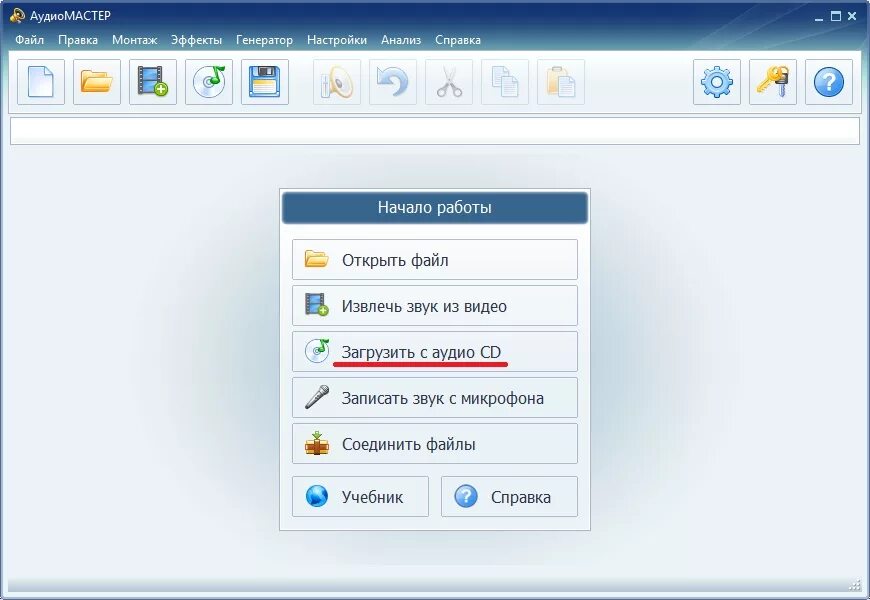Image resolution: width=870 pixels, height=600 pixels.
Task: Open the Монтаж menu
Action: (x=134, y=40)
